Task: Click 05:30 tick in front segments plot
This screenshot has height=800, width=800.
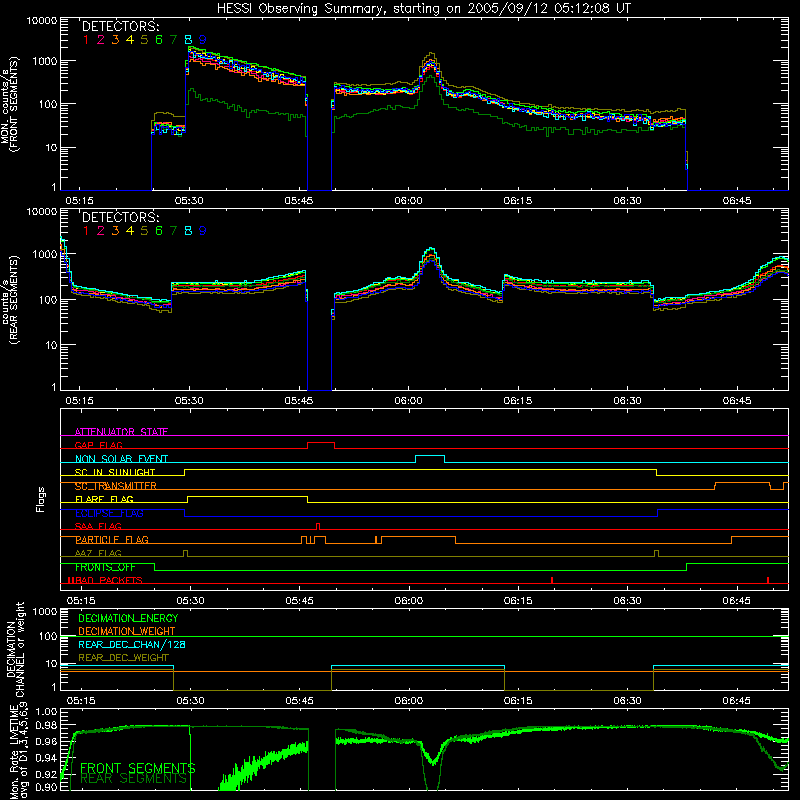Action: (189, 201)
